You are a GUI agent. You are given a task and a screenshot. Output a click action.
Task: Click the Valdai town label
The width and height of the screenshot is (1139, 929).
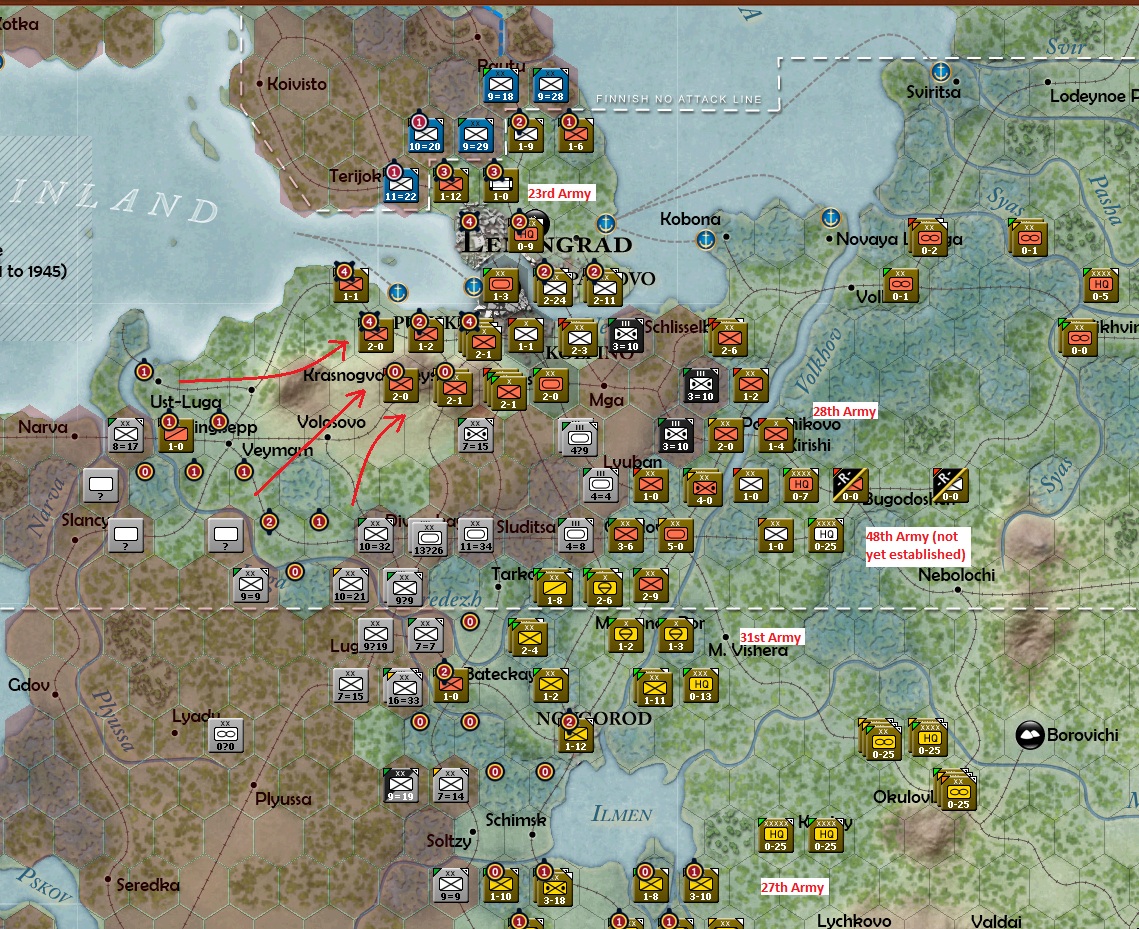(x=996, y=920)
